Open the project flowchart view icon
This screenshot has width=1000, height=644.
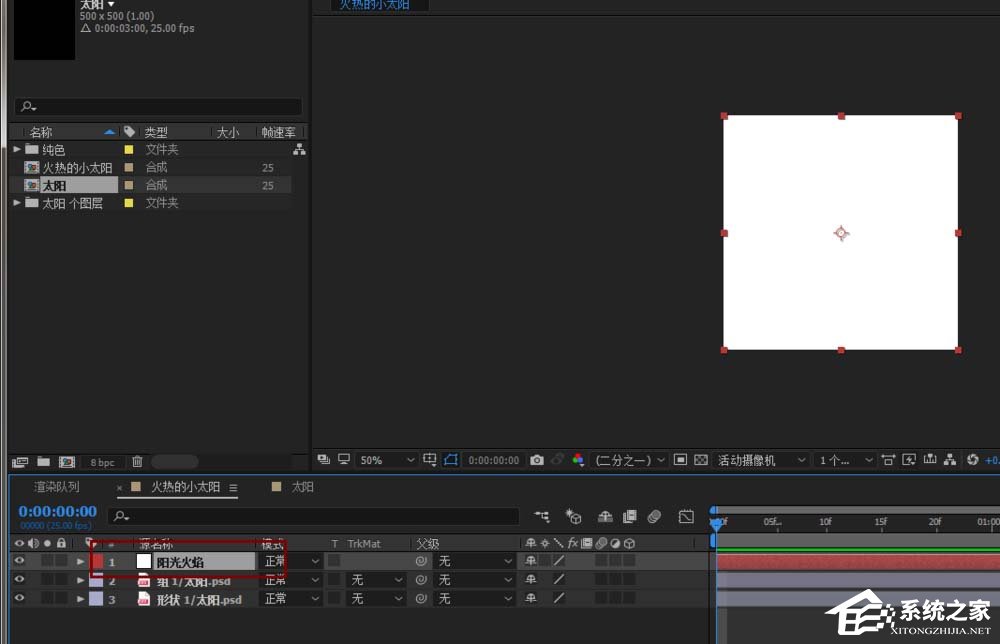click(298, 149)
